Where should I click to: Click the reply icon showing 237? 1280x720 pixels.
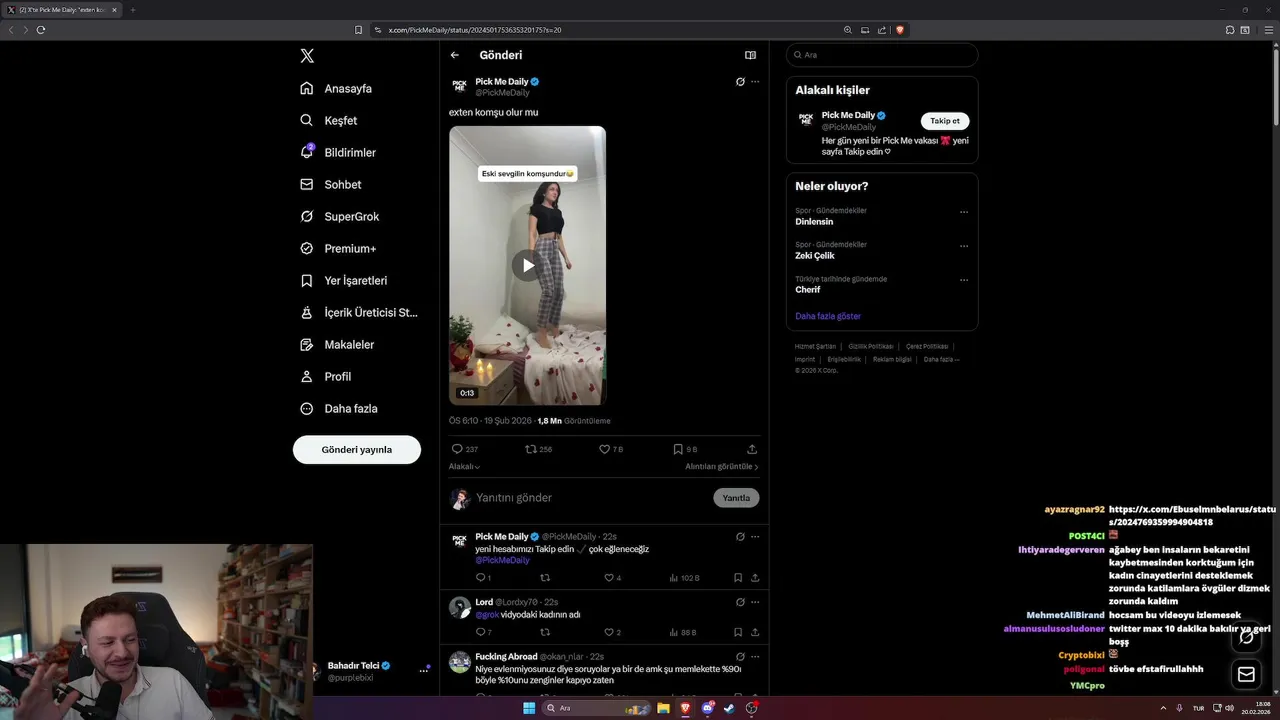click(465, 449)
